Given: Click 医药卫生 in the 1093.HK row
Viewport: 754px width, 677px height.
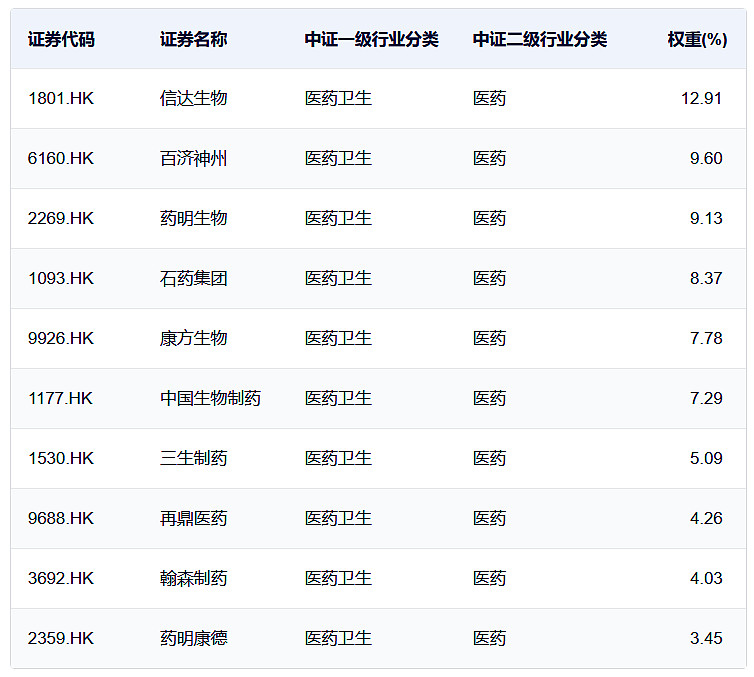Looking at the screenshot, I should click(338, 278).
